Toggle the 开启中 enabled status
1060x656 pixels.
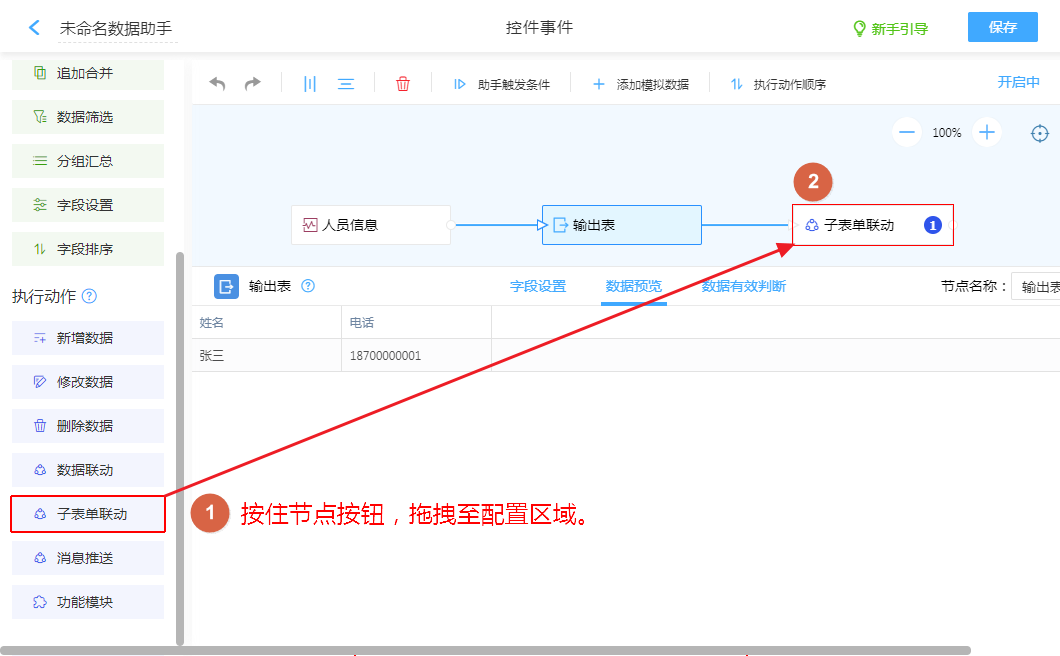1018,82
